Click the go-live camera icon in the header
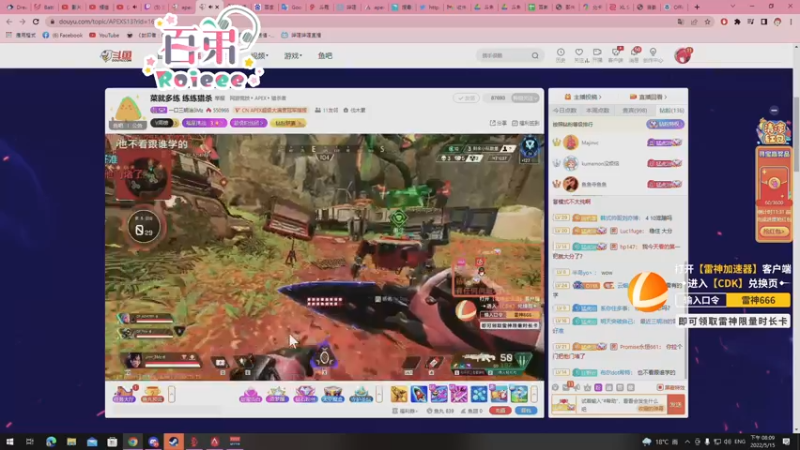 click(597, 55)
